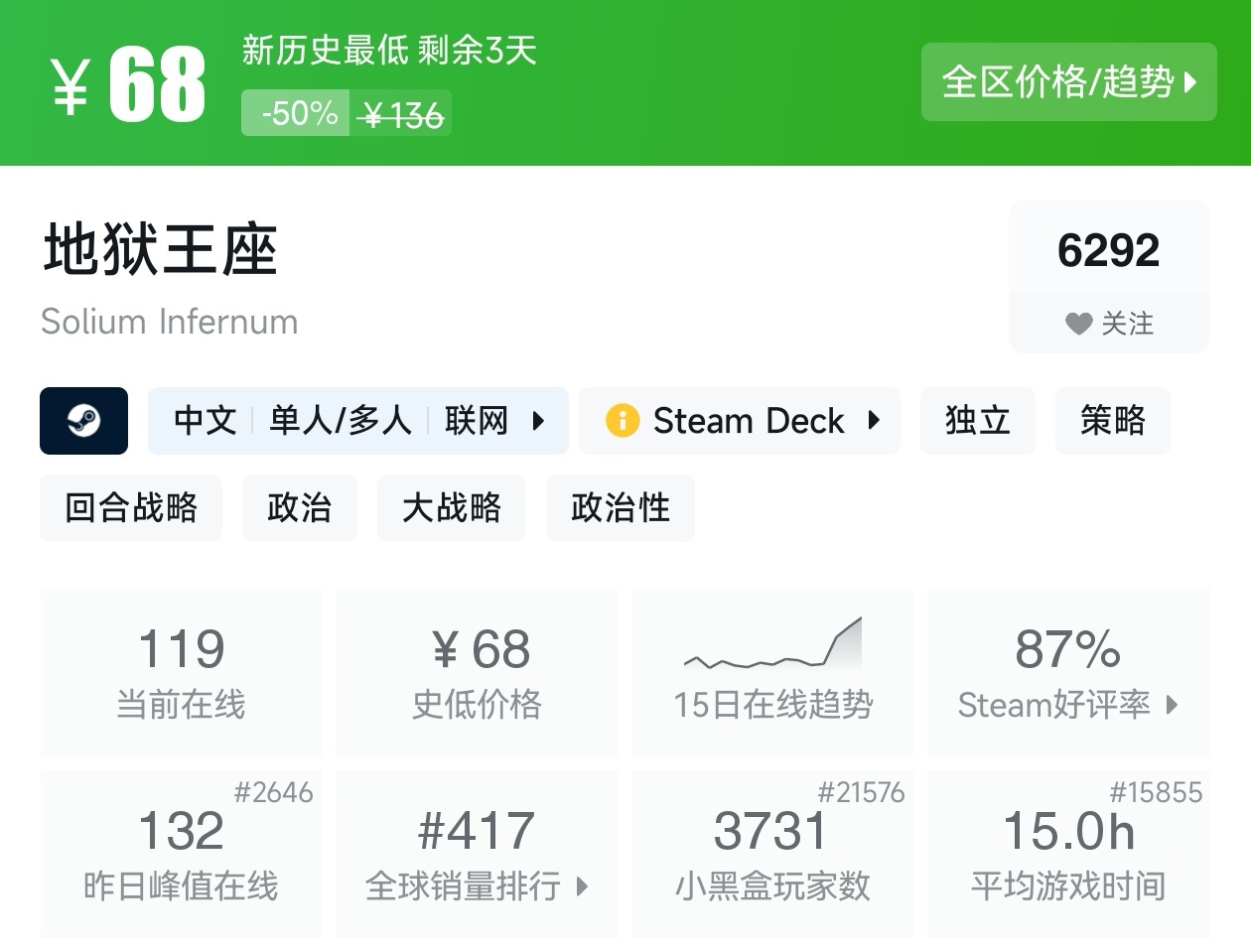Click the yellow Steam Deck info icon
This screenshot has width=1251, height=952.
click(x=623, y=421)
